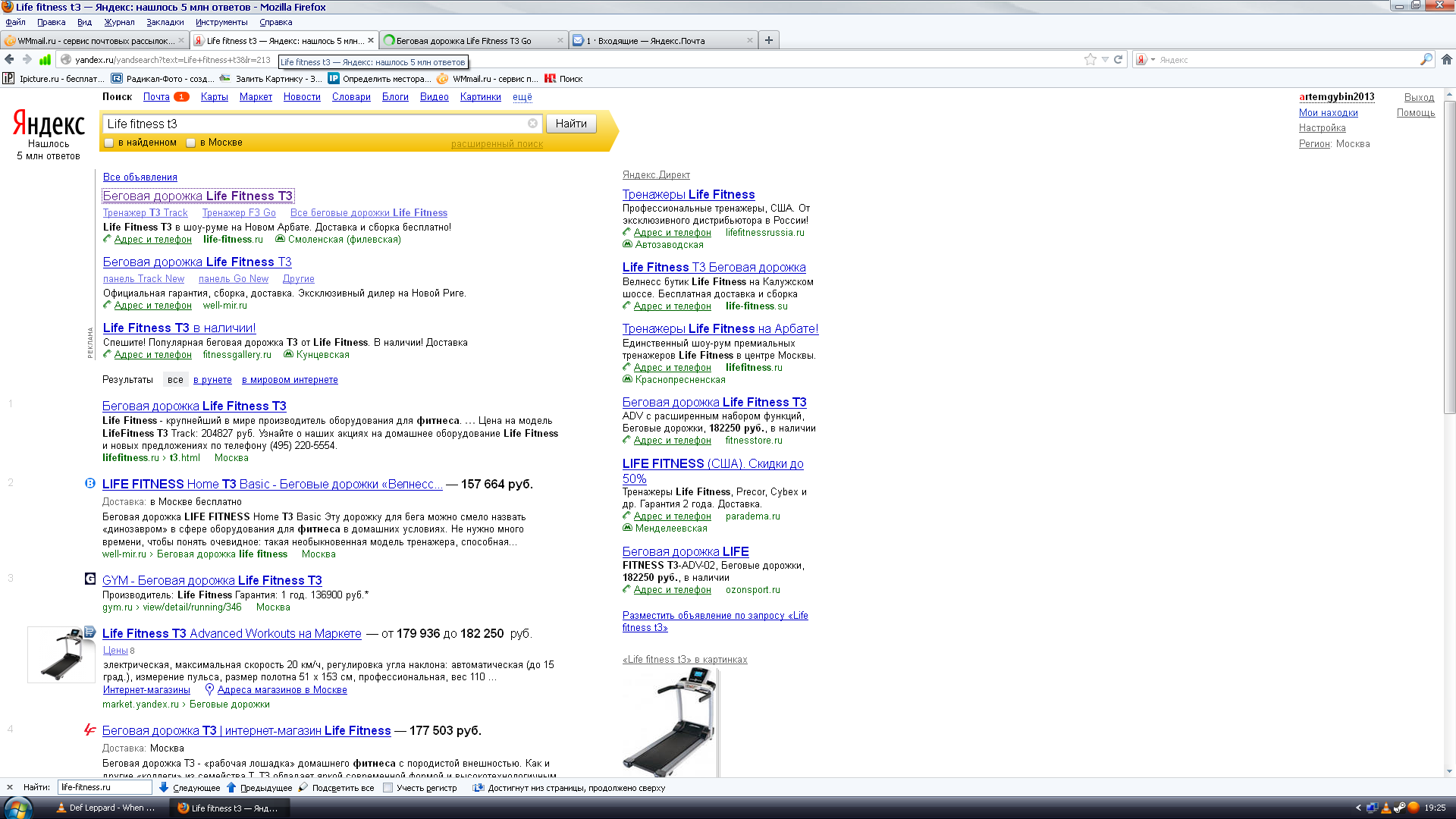
Task: Enable the Учесть регистр checkbox
Action: coord(388,787)
